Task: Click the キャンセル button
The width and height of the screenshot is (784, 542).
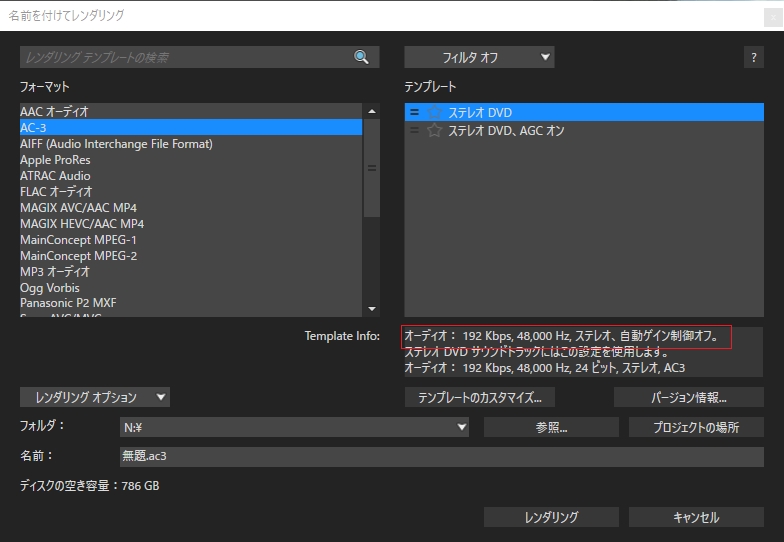Action: coord(696,517)
